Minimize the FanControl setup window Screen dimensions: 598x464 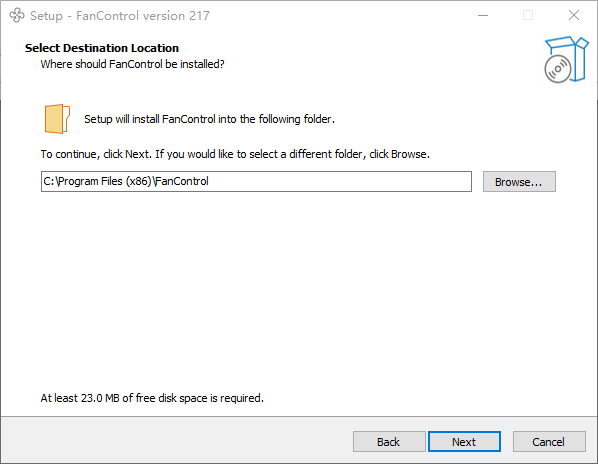483,16
